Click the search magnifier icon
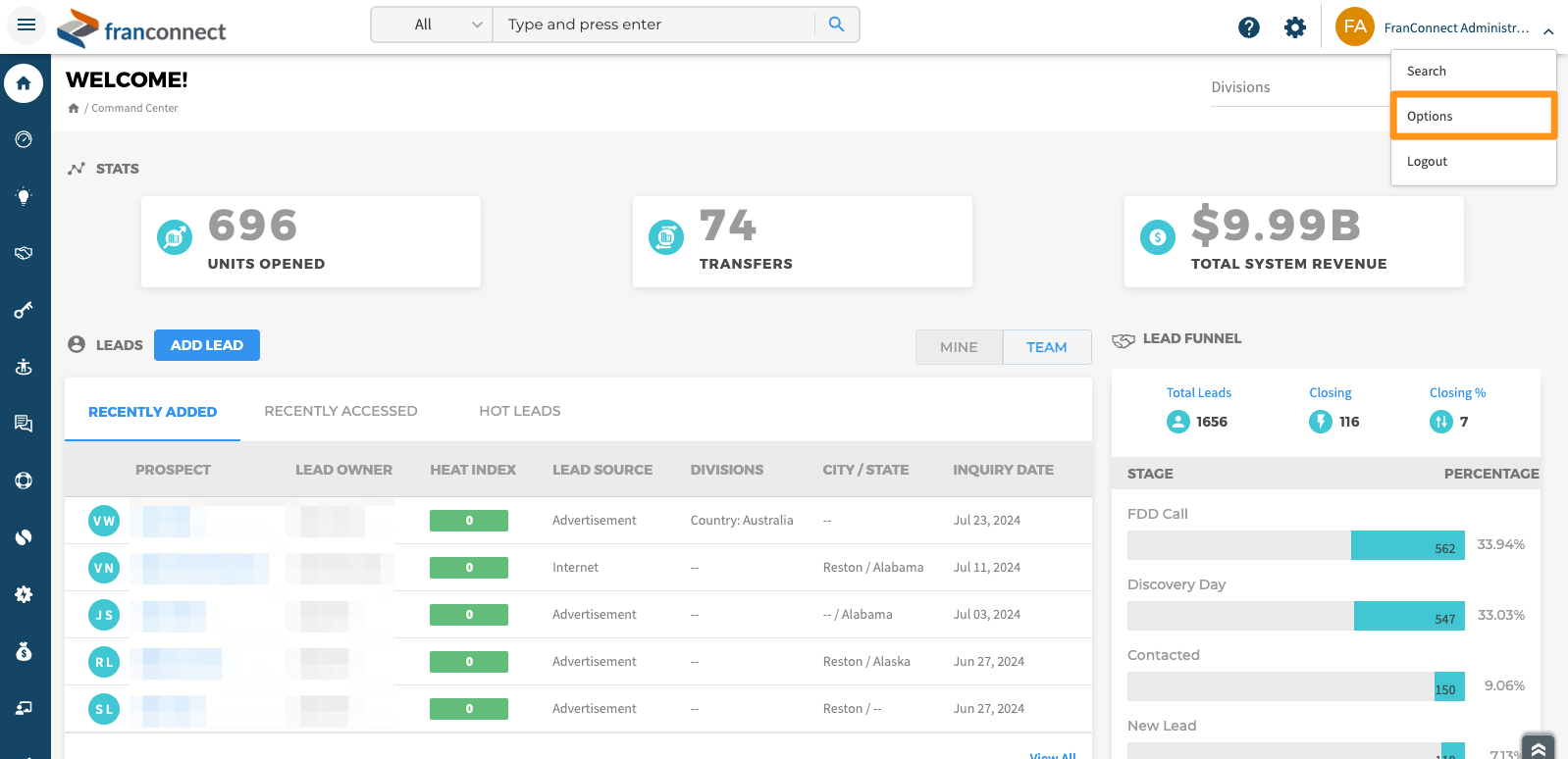The image size is (1568, 759). click(x=836, y=25)
